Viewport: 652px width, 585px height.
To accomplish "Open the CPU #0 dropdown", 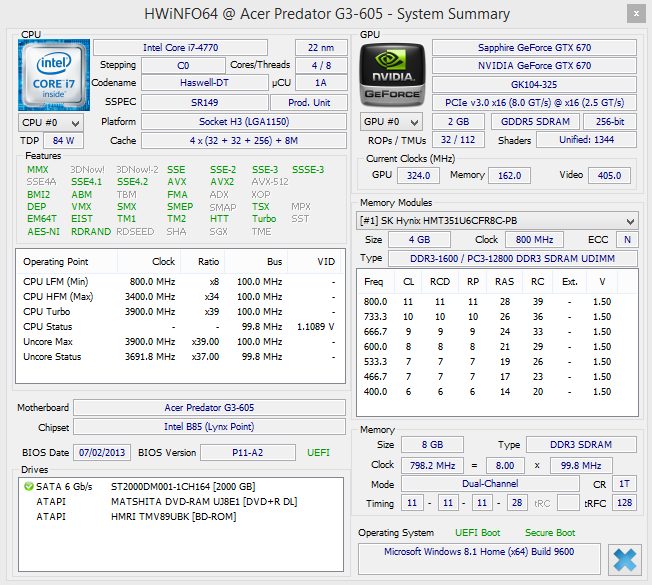I will point(51,123).
